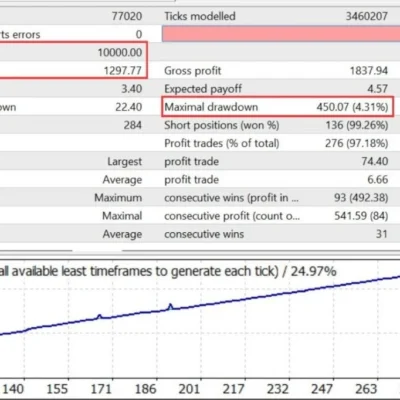
Task: Click the chart axis label 171
Action: tap(101, 389)
